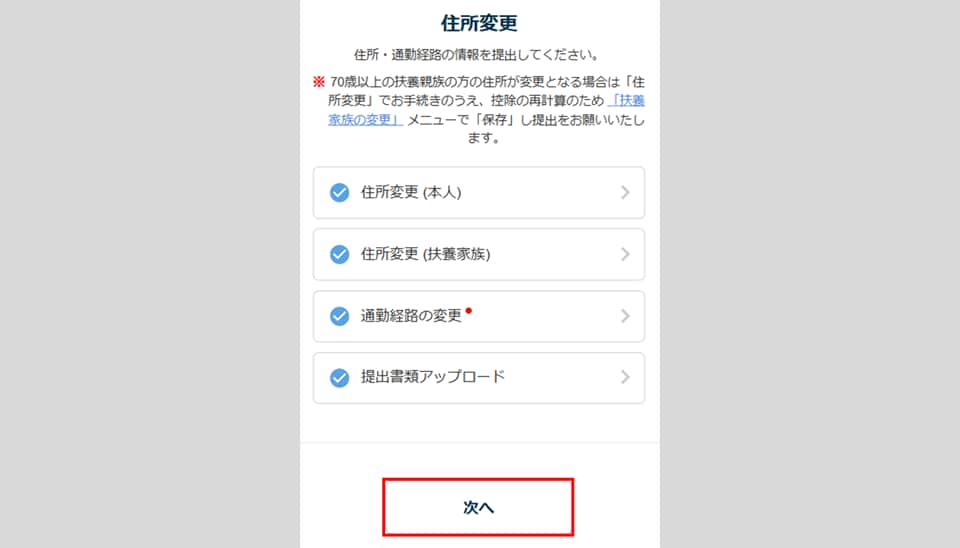This screenshot has height=548, width=960.
Task: Expand 住所変更 (本人) using its right chevron
Action: [625, 193]
